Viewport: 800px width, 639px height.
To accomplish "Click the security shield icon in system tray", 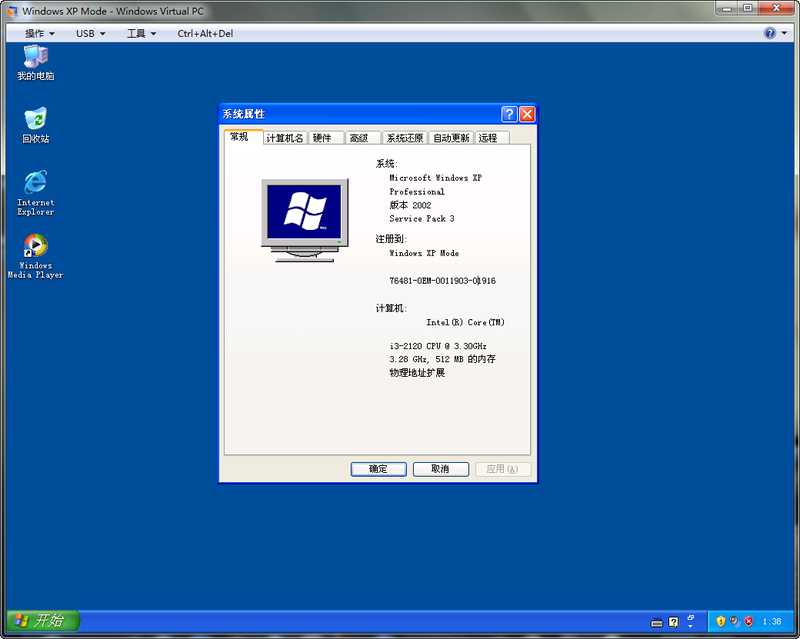I will point(720,621).
